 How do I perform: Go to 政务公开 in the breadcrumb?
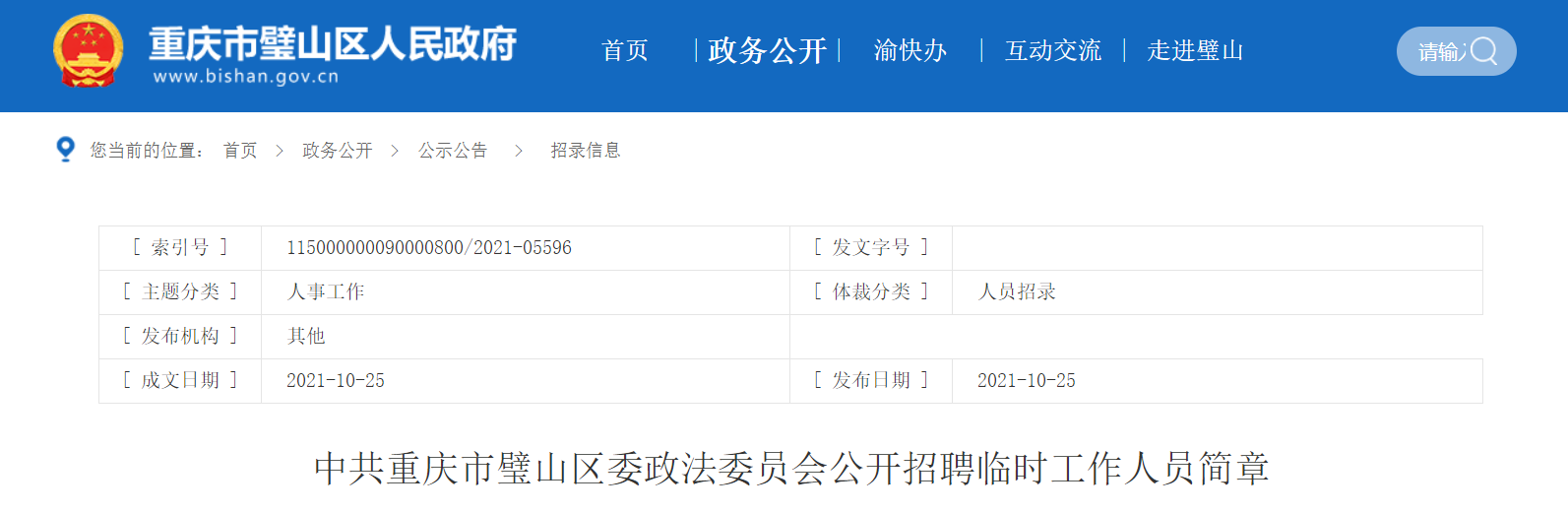(338, 151)
